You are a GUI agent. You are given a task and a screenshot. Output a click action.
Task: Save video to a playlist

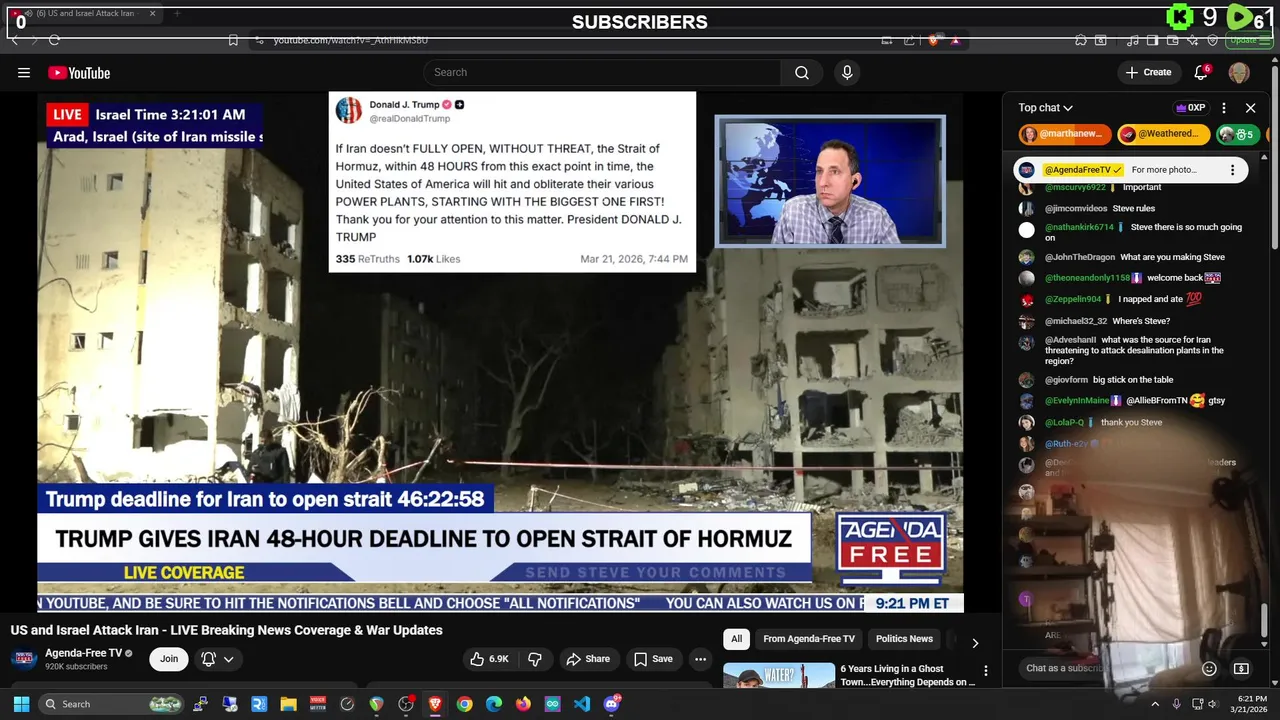[653, 659]
